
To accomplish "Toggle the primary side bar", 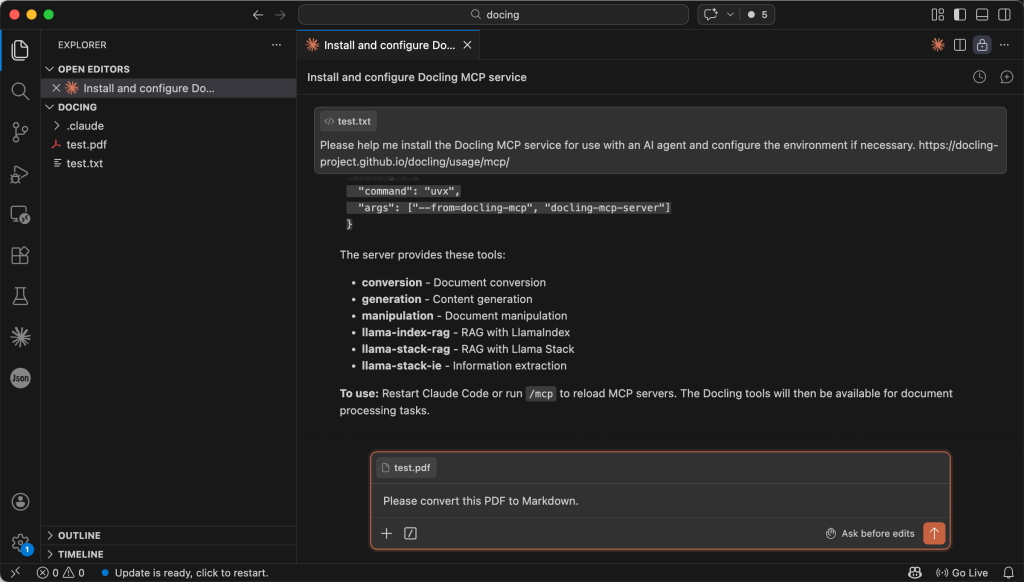I will [x=960, y=14].
